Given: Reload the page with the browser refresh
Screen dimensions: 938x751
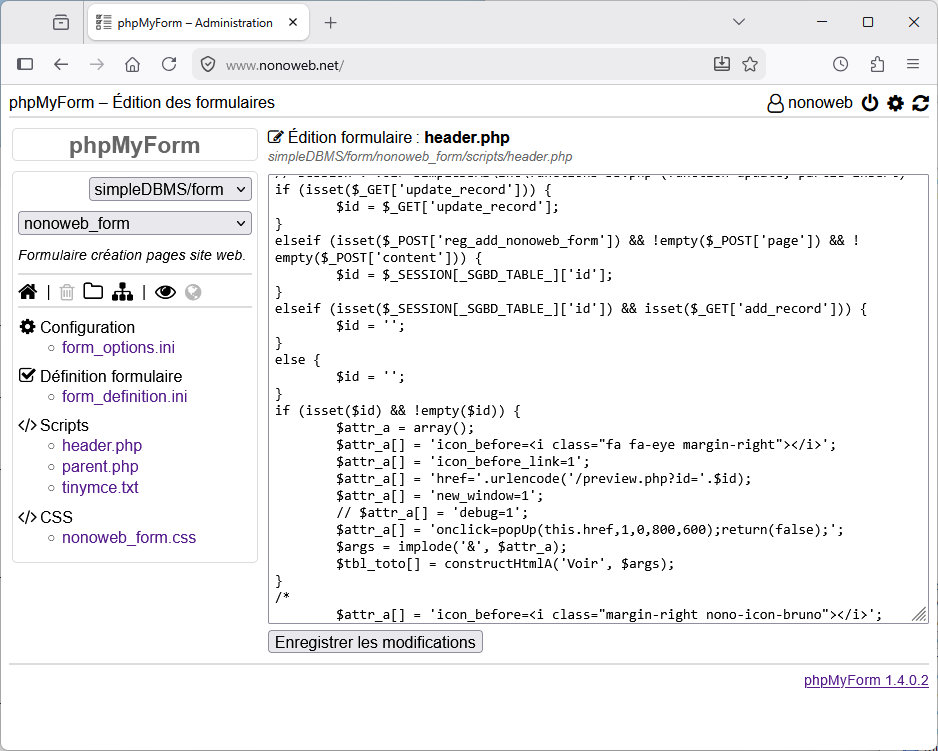Looking at the screenshot, I should pyautogui.click(x=169, y=64).
